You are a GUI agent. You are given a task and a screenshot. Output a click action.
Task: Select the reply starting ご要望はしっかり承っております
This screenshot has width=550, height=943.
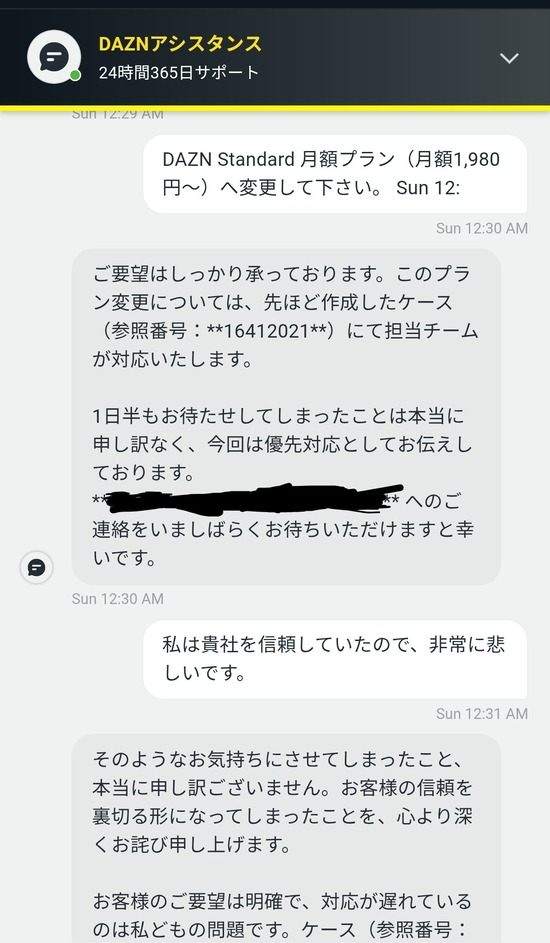point(286,416)
